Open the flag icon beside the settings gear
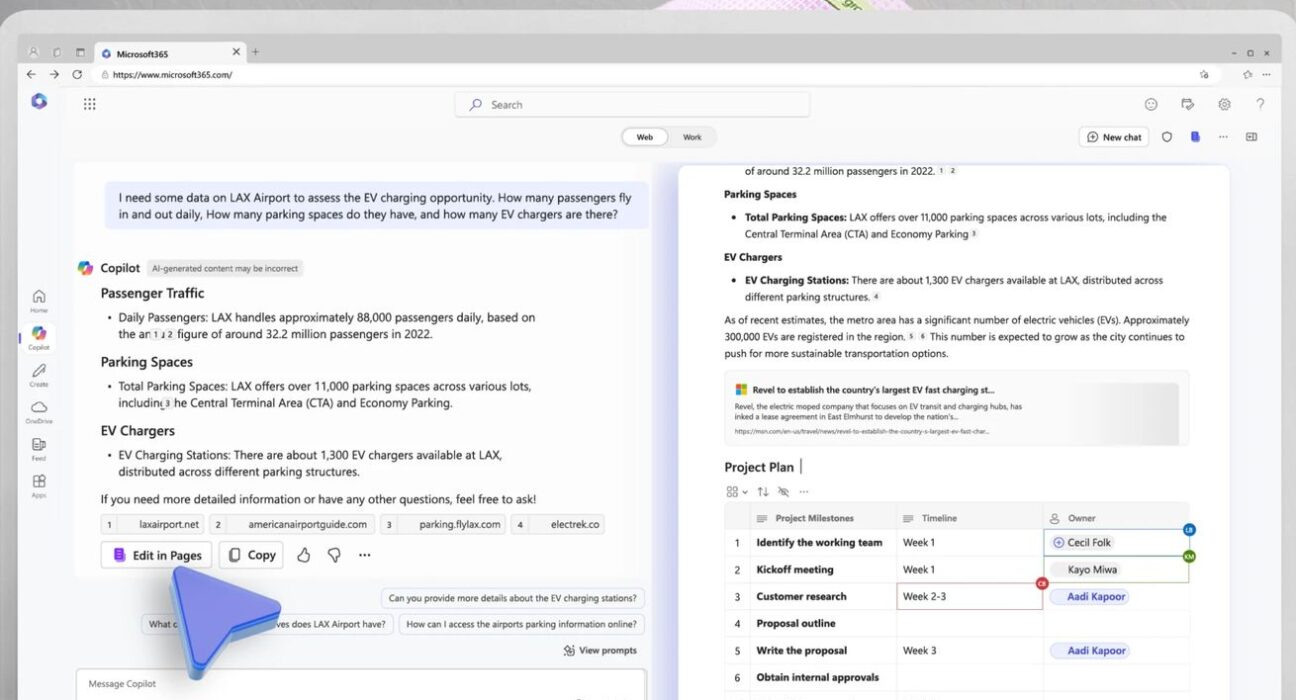The width and height of the screenshot is (1296, 700). (1187, 104)
